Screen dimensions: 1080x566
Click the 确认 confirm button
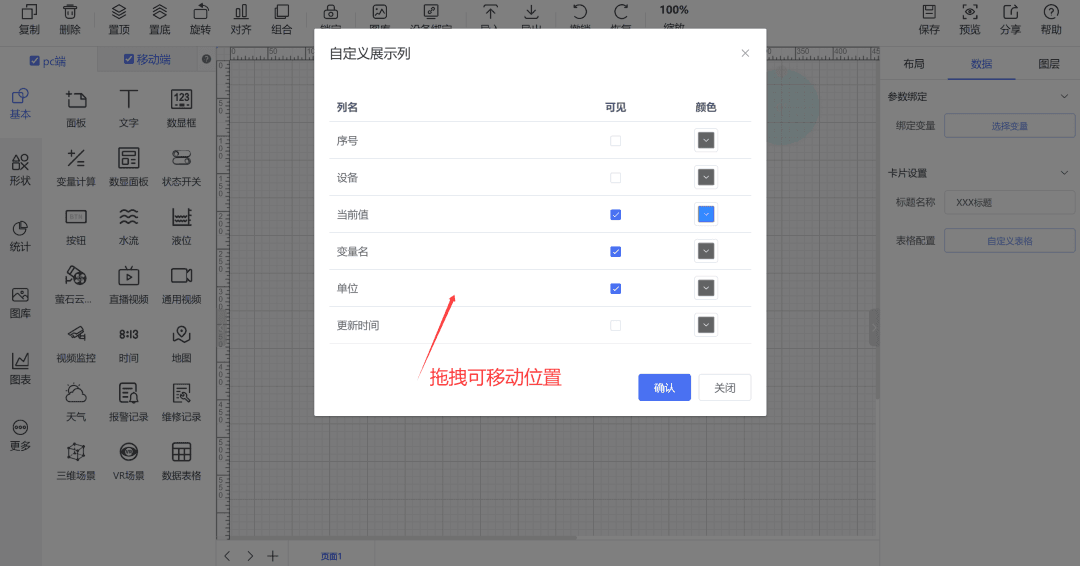pos(664,388)
